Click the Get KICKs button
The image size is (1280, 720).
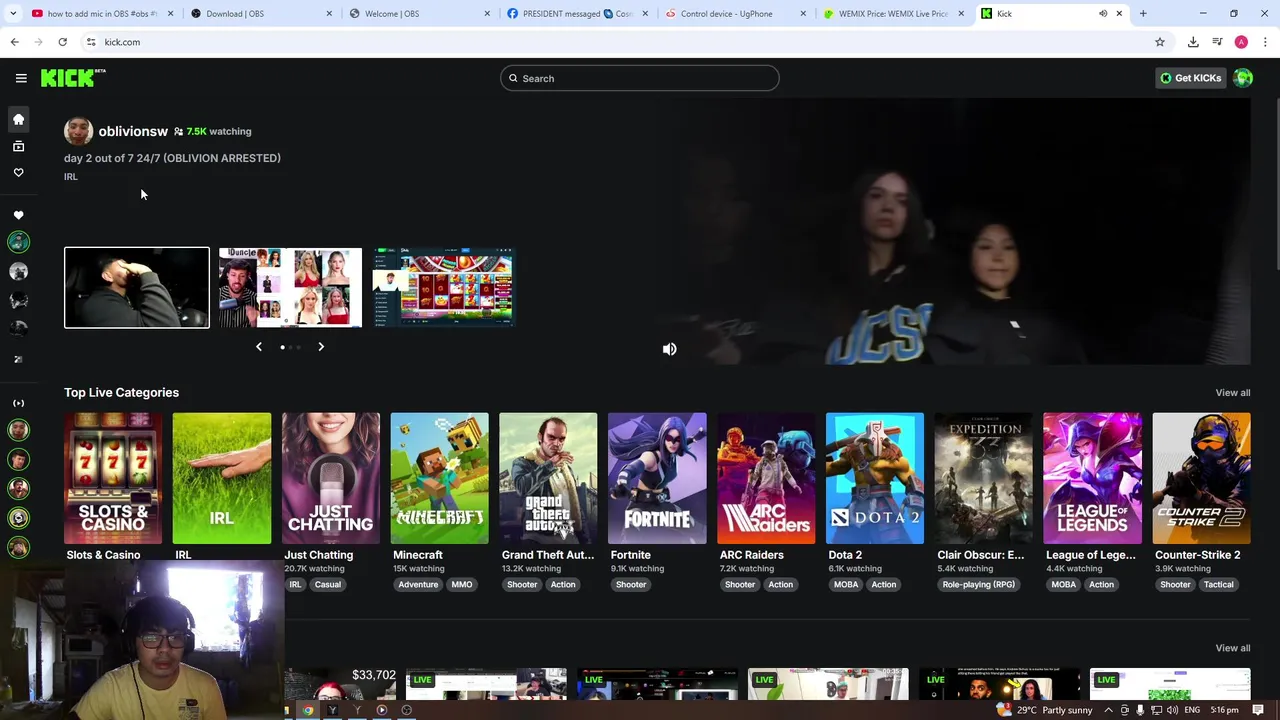point(1190,78)
